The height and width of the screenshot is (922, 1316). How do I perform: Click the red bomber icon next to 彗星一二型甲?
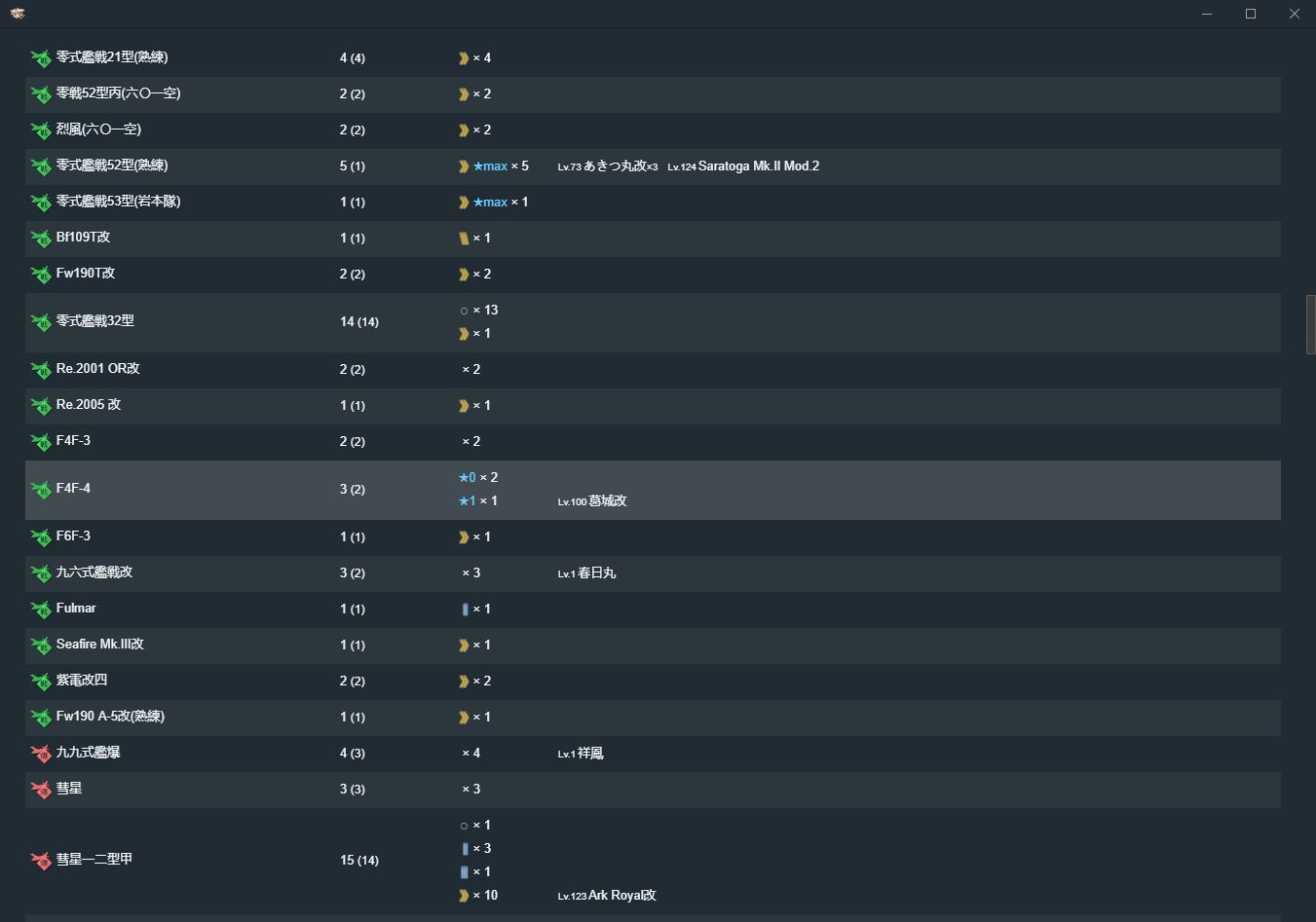coord(41,861)
